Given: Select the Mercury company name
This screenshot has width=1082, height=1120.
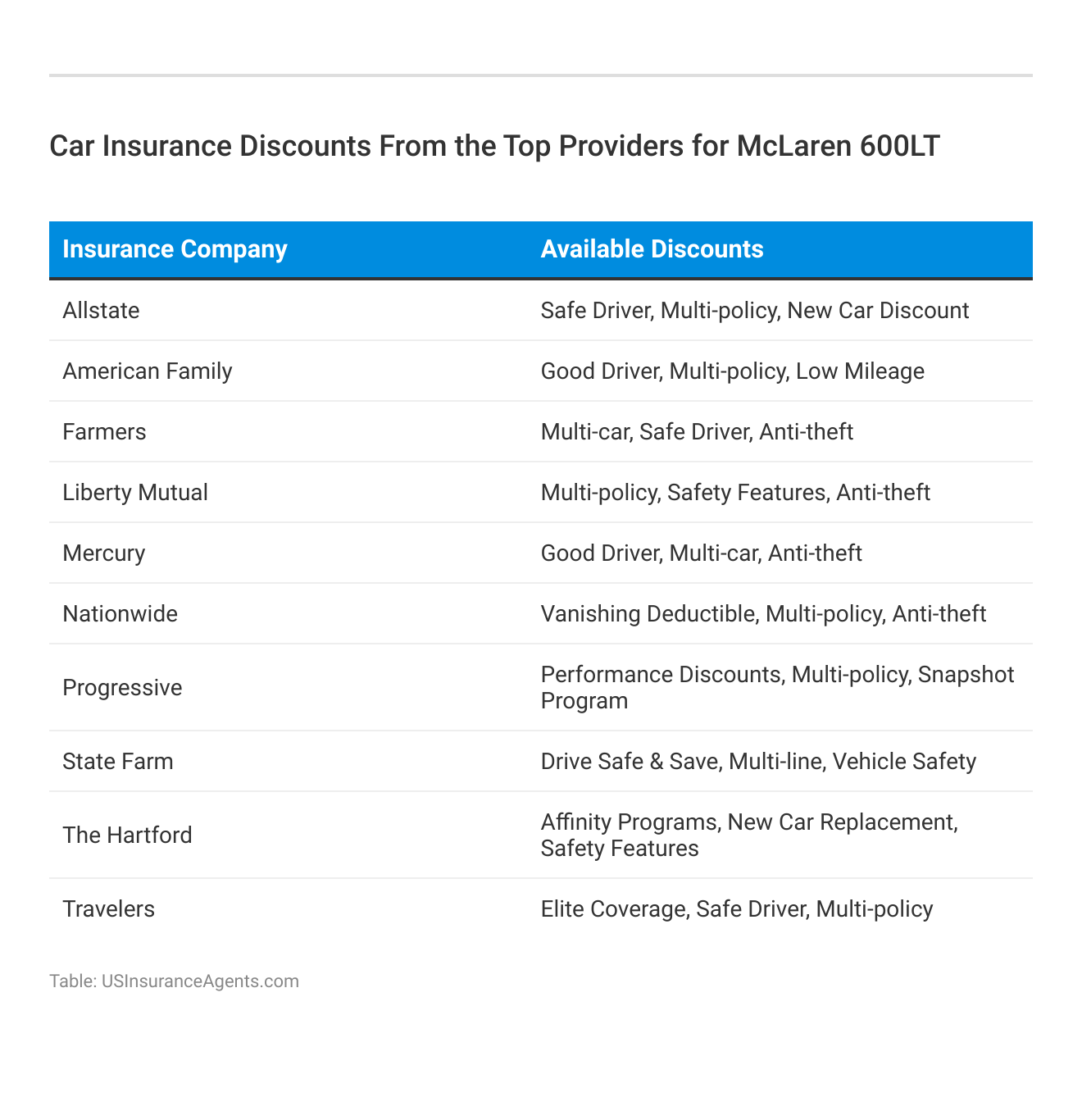Looking at the screenshot, I should pyautogui.click(x=103, y=553).
